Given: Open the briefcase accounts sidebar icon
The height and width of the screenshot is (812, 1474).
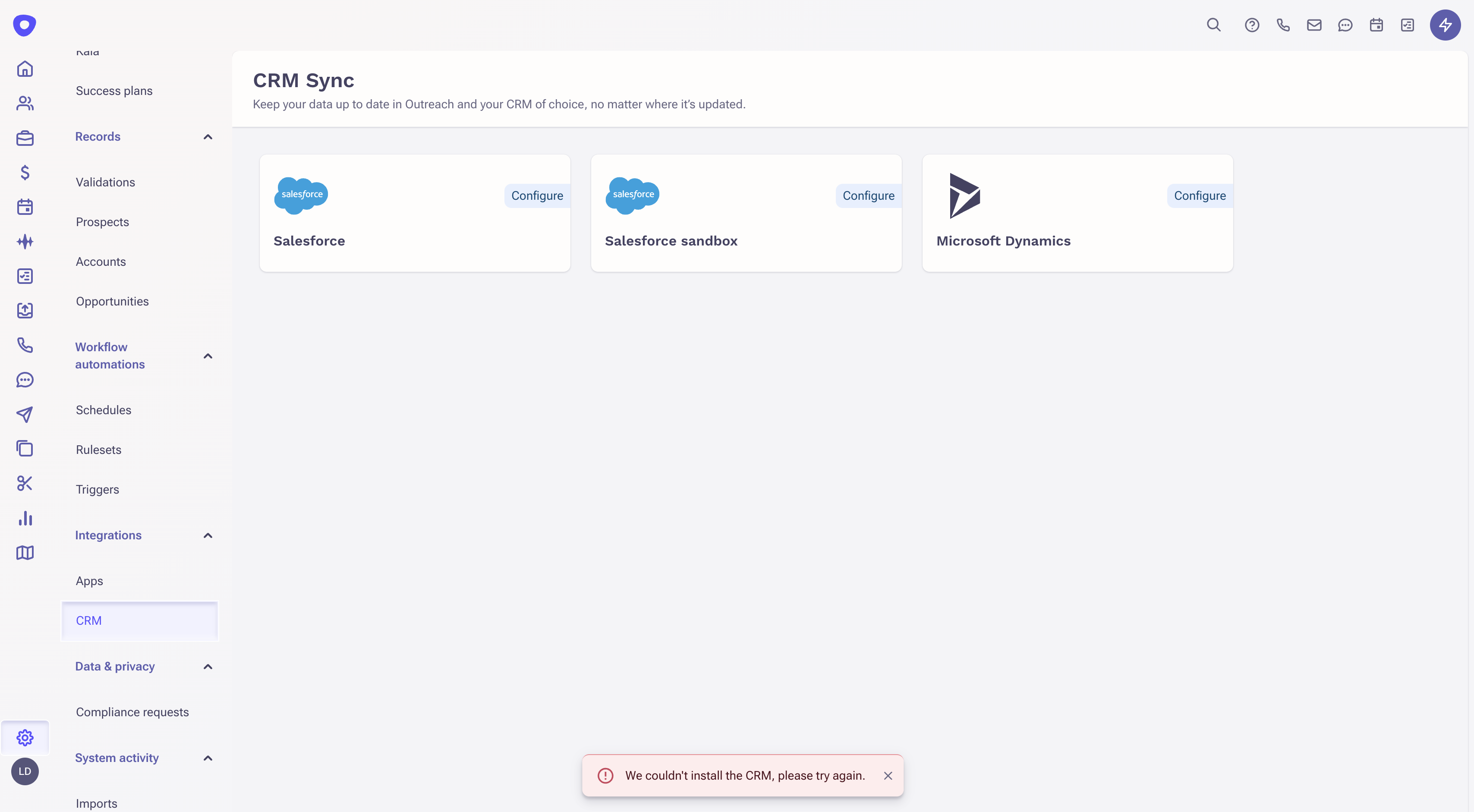Looking at the screenshot, I should [25, 138].
